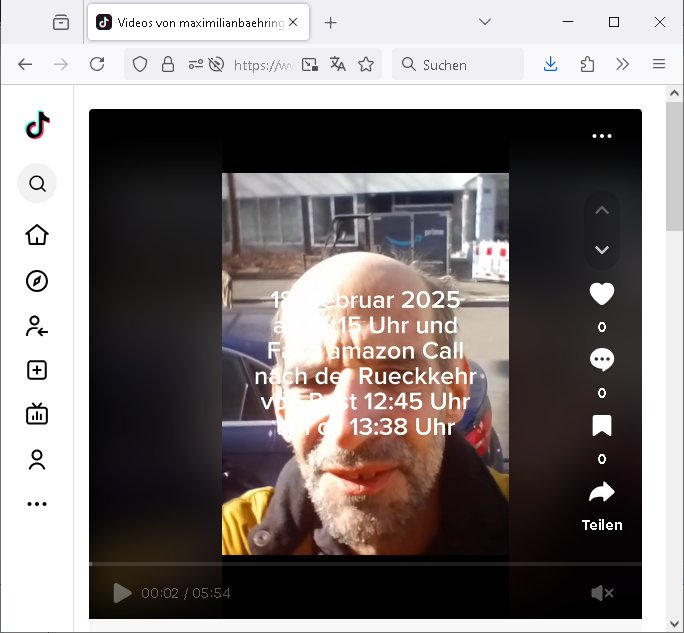This screenshot has height=633, width=684.
Task: Bookmark the video to favorites
Action: click(601, 426)
